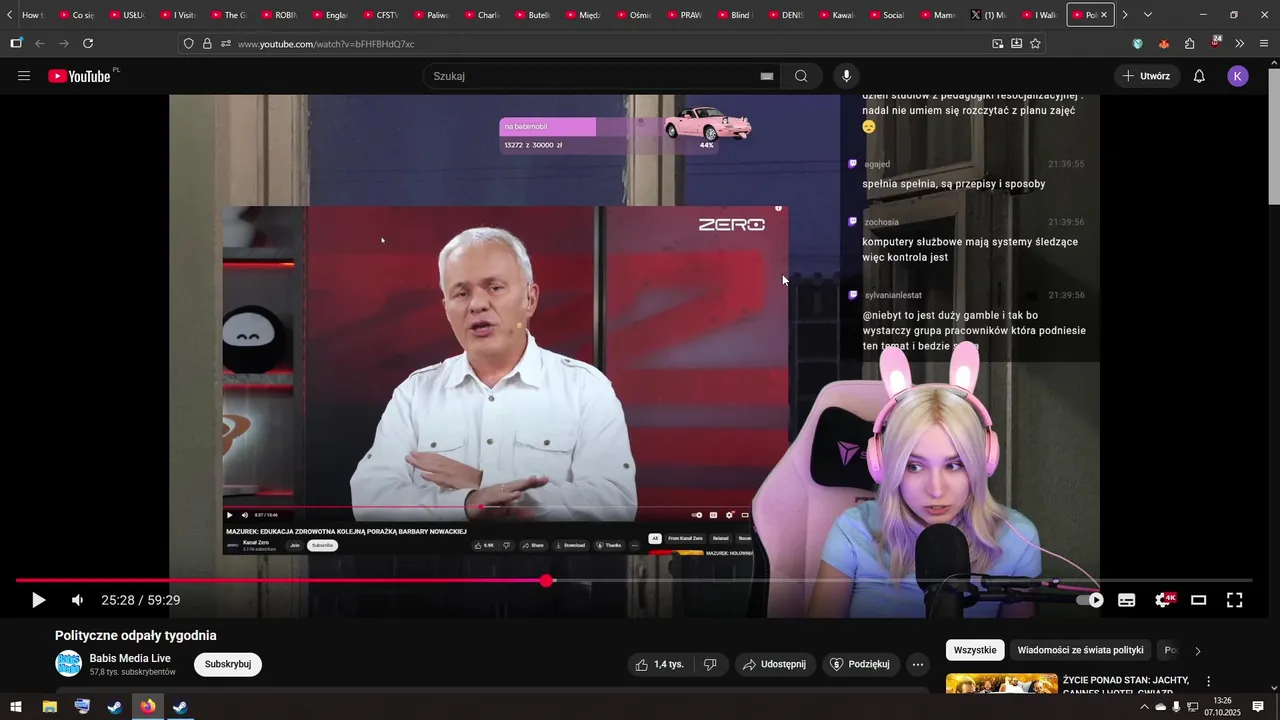The height and width of the screenshot is (720, 1280).
Task: List all tabs dropdown arrow
Action: [x=1147, y=15]
